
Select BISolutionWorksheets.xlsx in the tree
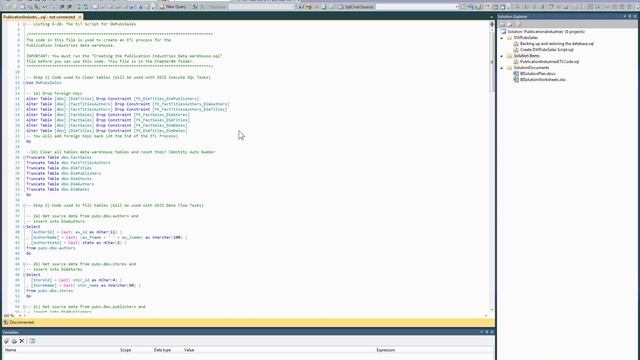pos(543,80)
